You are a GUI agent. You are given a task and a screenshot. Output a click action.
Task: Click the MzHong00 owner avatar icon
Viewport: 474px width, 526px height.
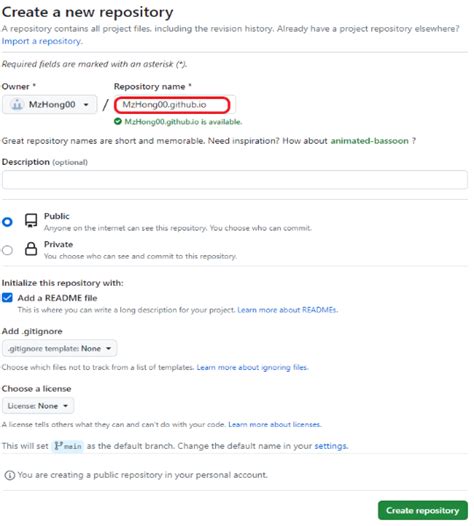point(16,105)
